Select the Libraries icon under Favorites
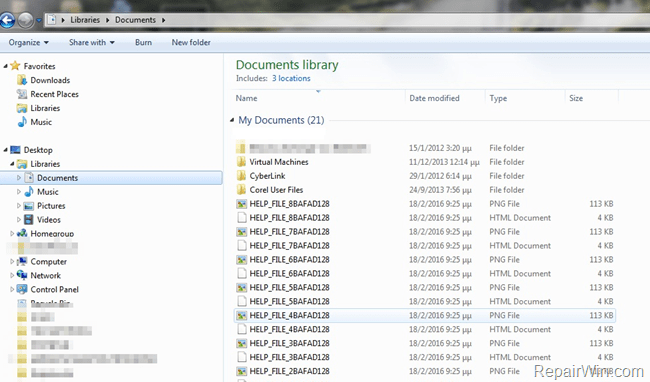The image size is (650, 382). tap(22, 108)
